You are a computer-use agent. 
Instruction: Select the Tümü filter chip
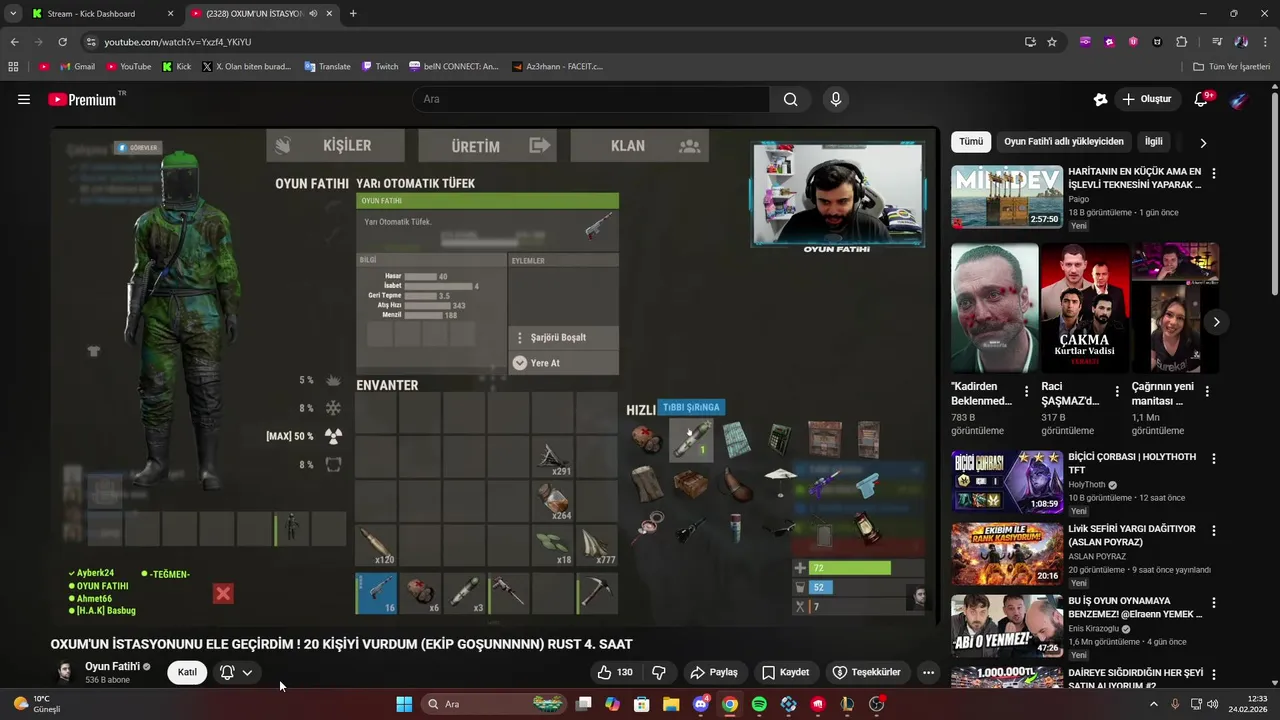coord(971,142)
